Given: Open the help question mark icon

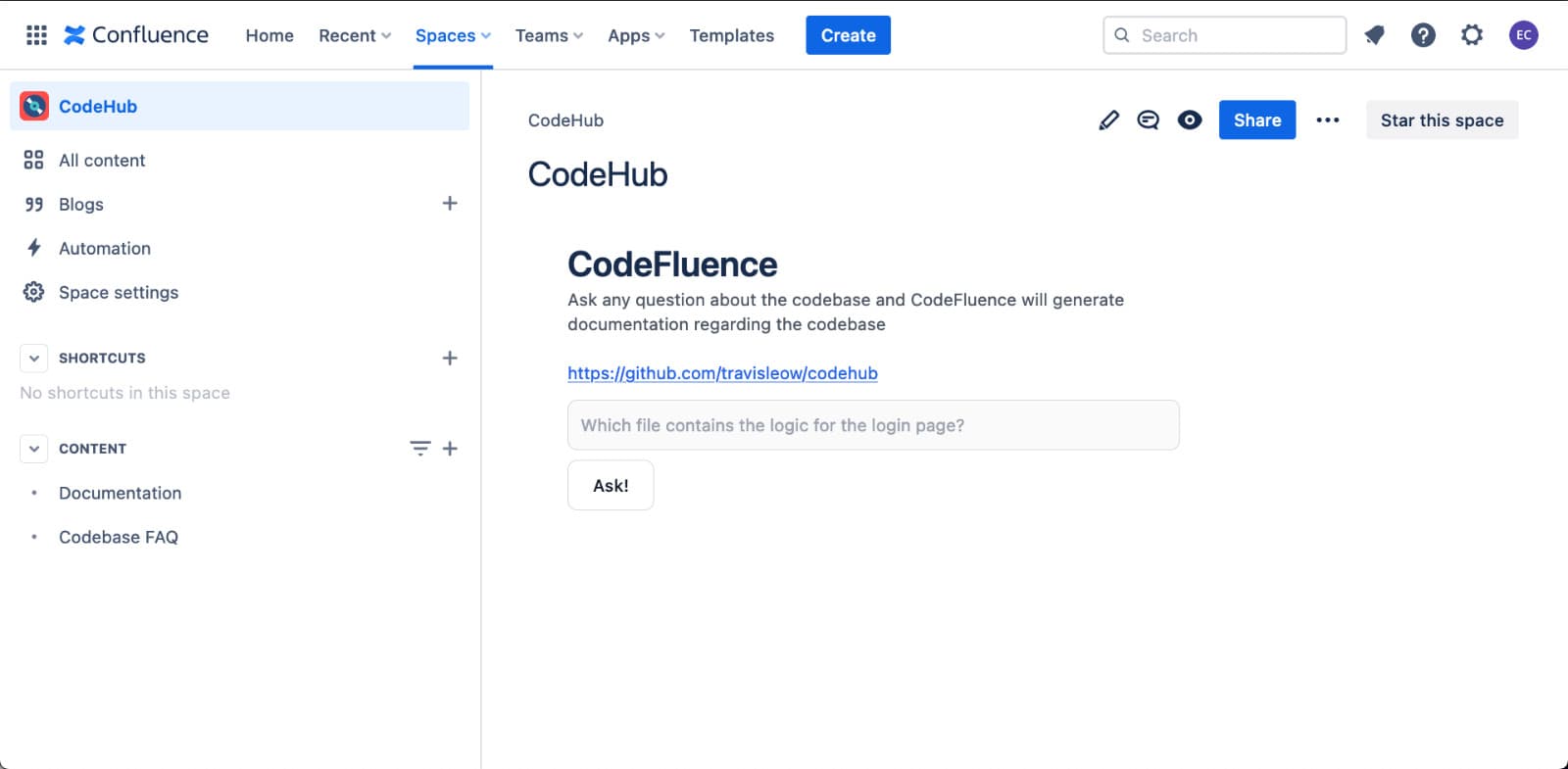Looking at the screenshot, I should click(1423, 36).
